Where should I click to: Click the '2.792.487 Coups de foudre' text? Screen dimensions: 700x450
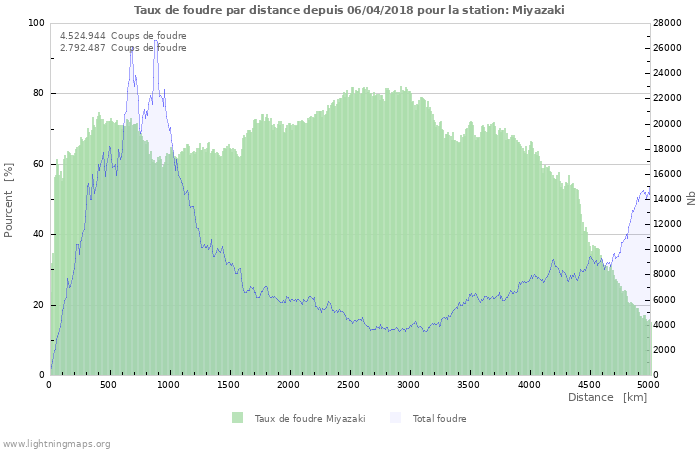[123, 48]
